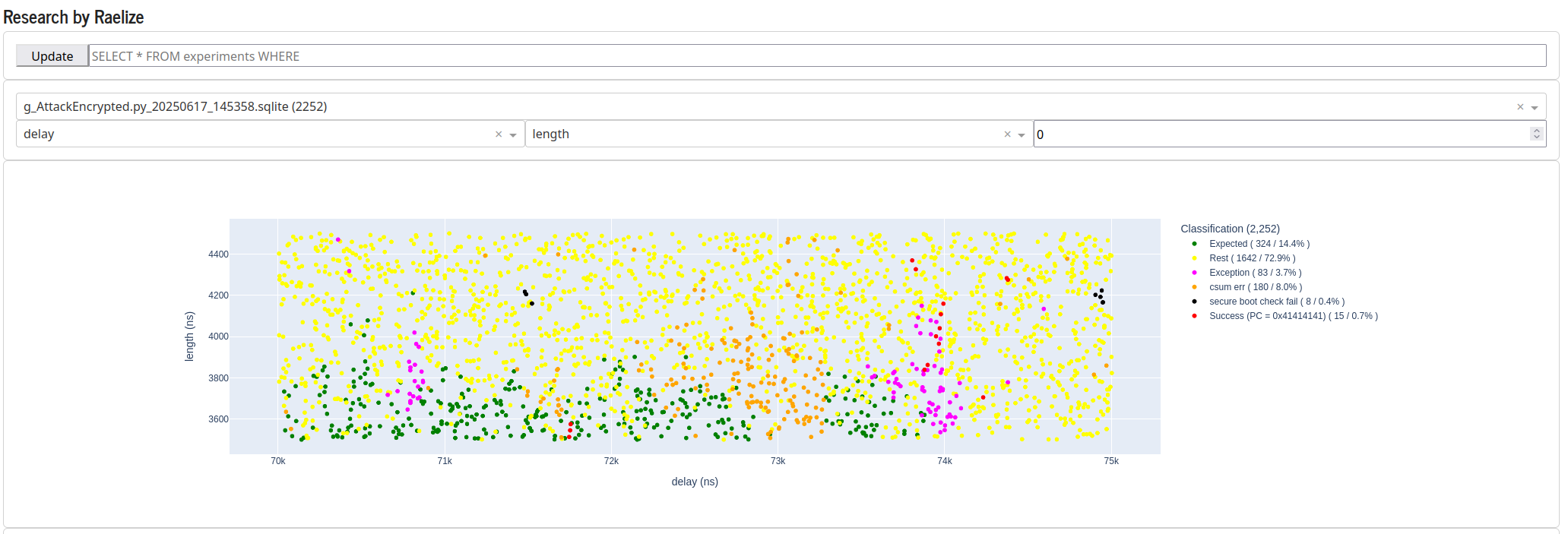Expand the database file dropdown arrow
The image size is (1568, 534).
click(x=1535, y=107)
